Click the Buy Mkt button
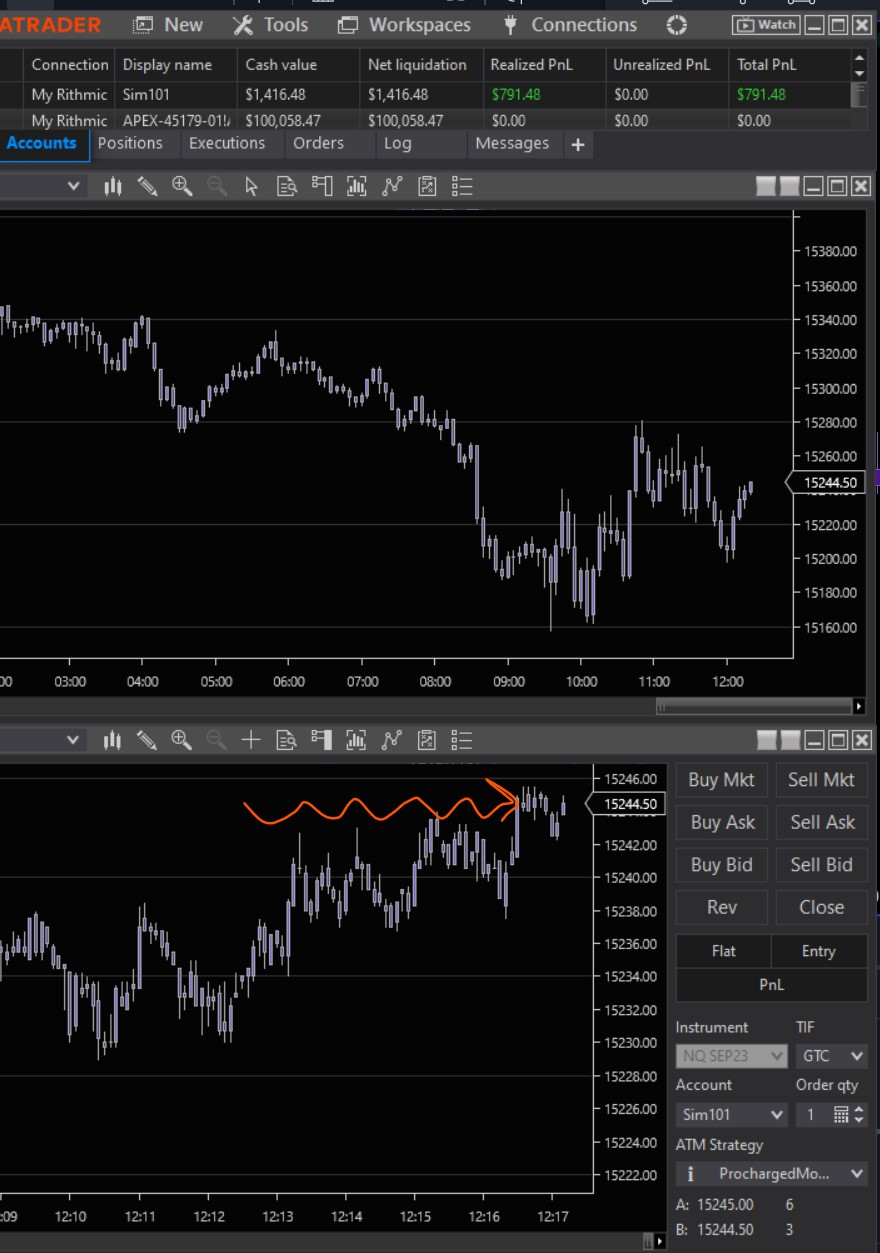 tap(721, 780)
